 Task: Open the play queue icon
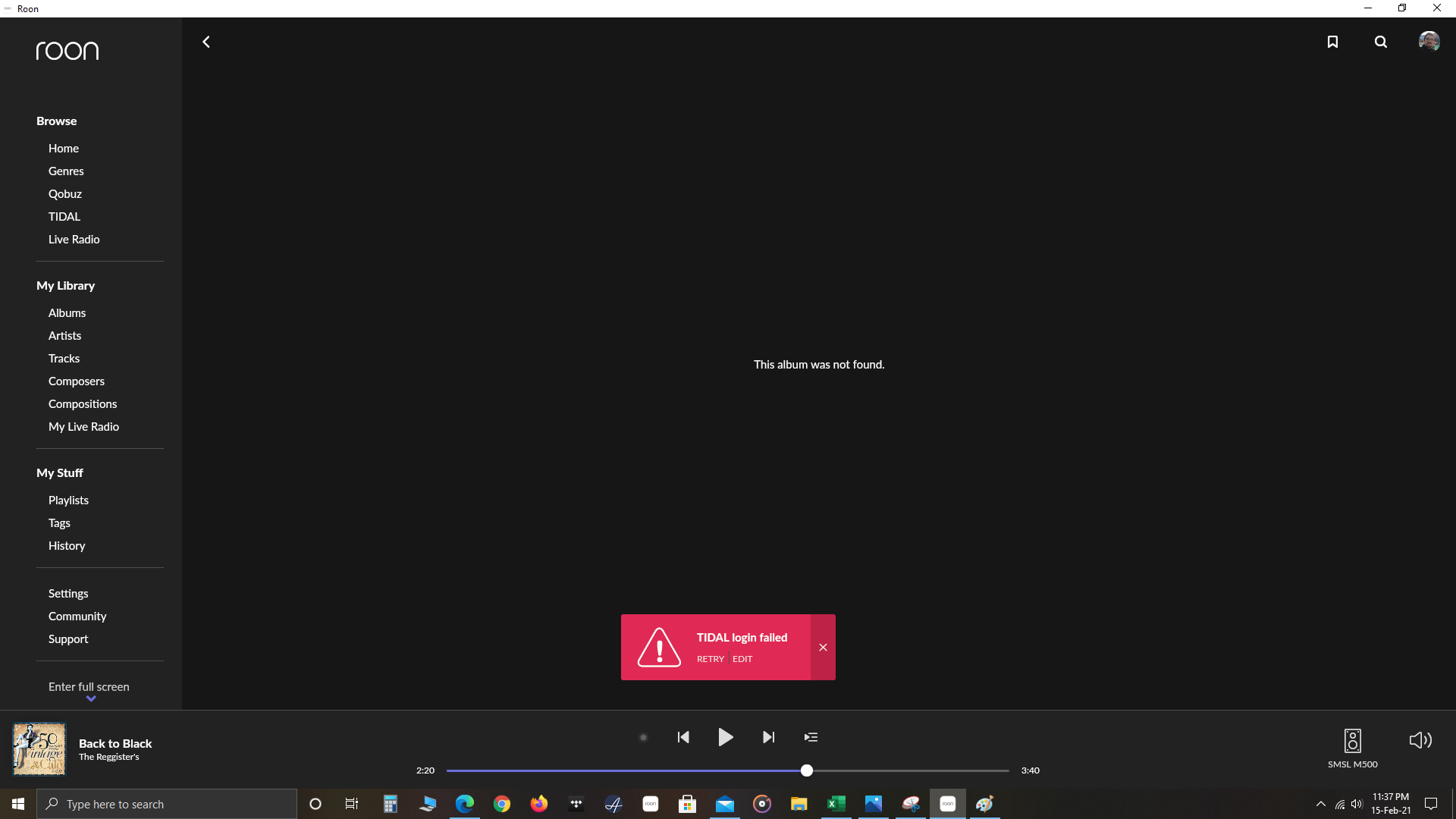[x=811, y=737]
